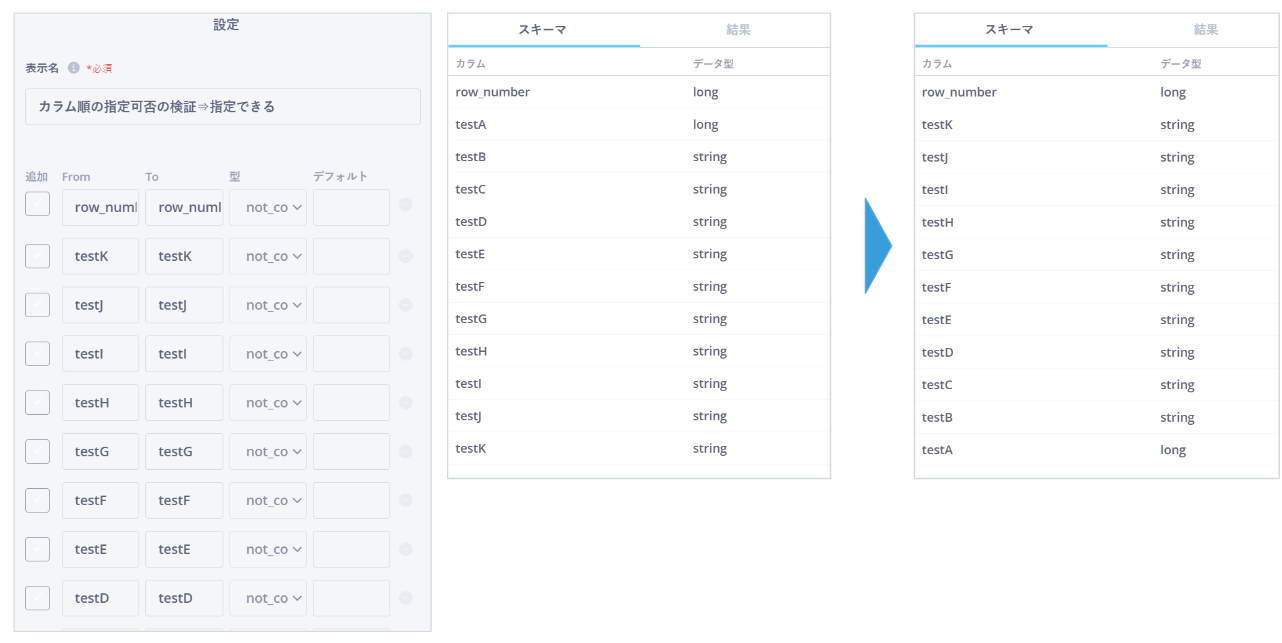Toggle the 追加 checkbox for testE
This screenshot has width=1282, height=643.
(x=37, y=548)
